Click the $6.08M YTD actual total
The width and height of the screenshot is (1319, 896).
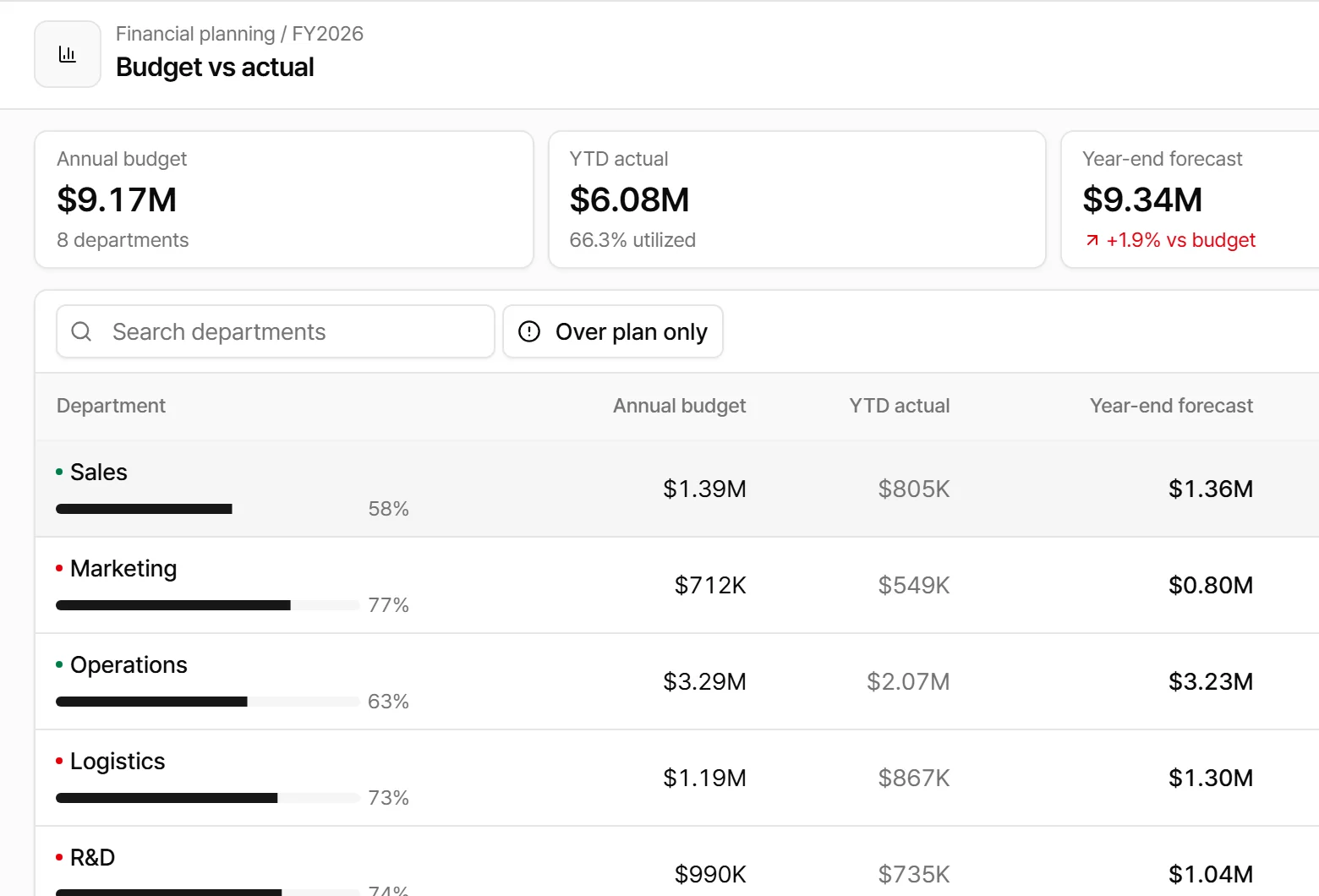coord(629,199)
